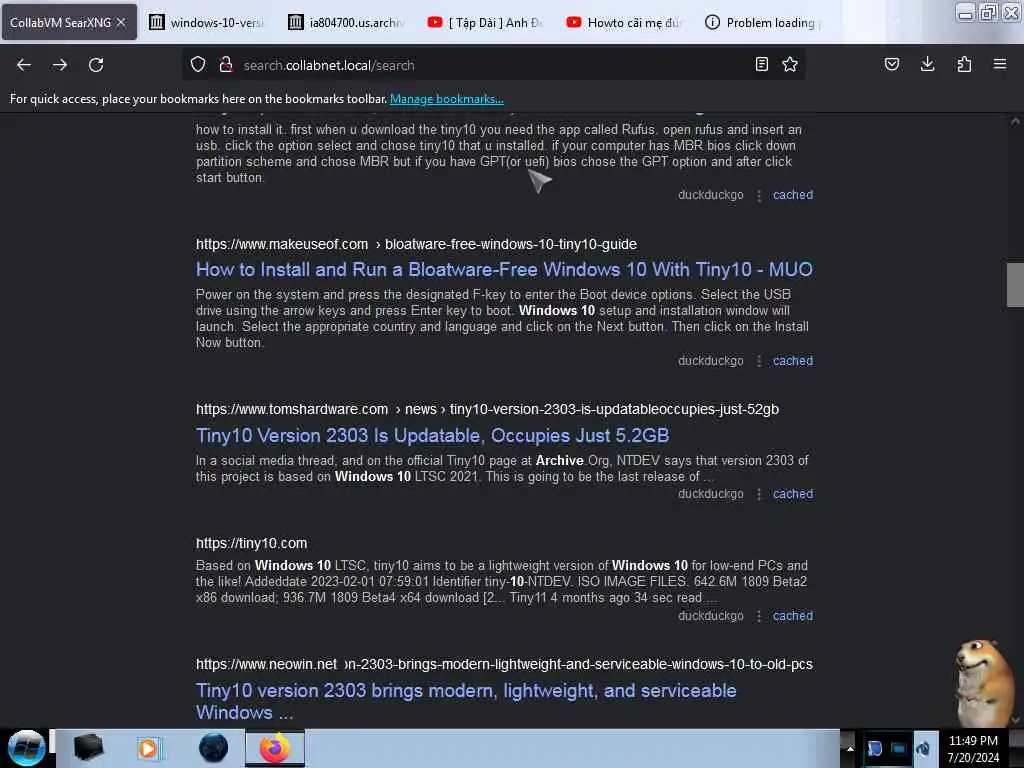
Task: Open cached link for the makeuseof result
Action: pyautogui.click(x=793, y=360)
